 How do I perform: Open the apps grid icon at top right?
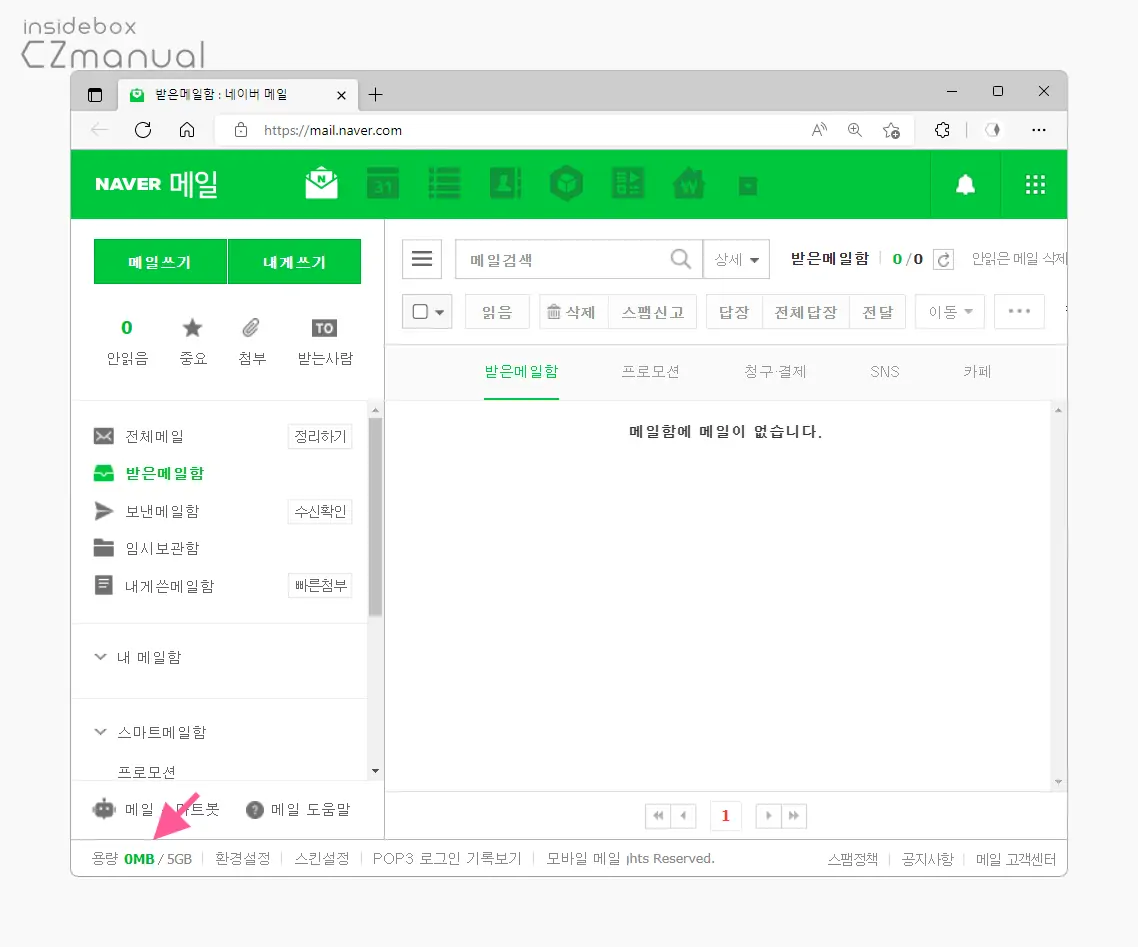[x=1034, y=184]
